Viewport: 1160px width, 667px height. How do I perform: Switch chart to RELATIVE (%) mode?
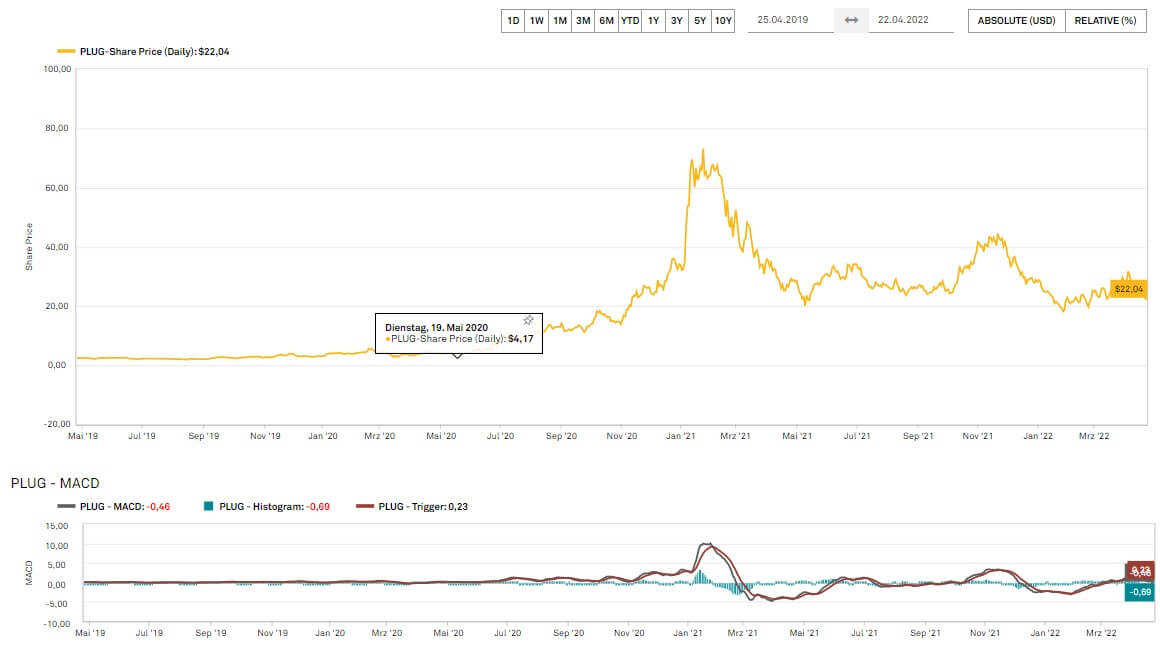click(1105, 21)
